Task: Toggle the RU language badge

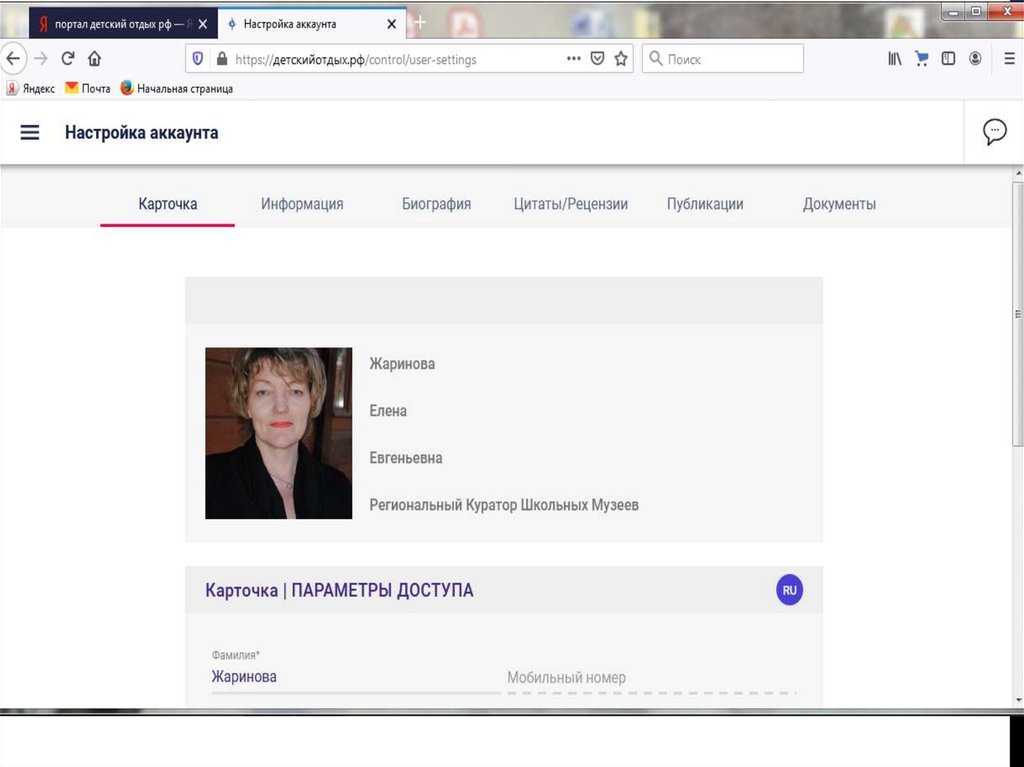Action: coord(789,590)
